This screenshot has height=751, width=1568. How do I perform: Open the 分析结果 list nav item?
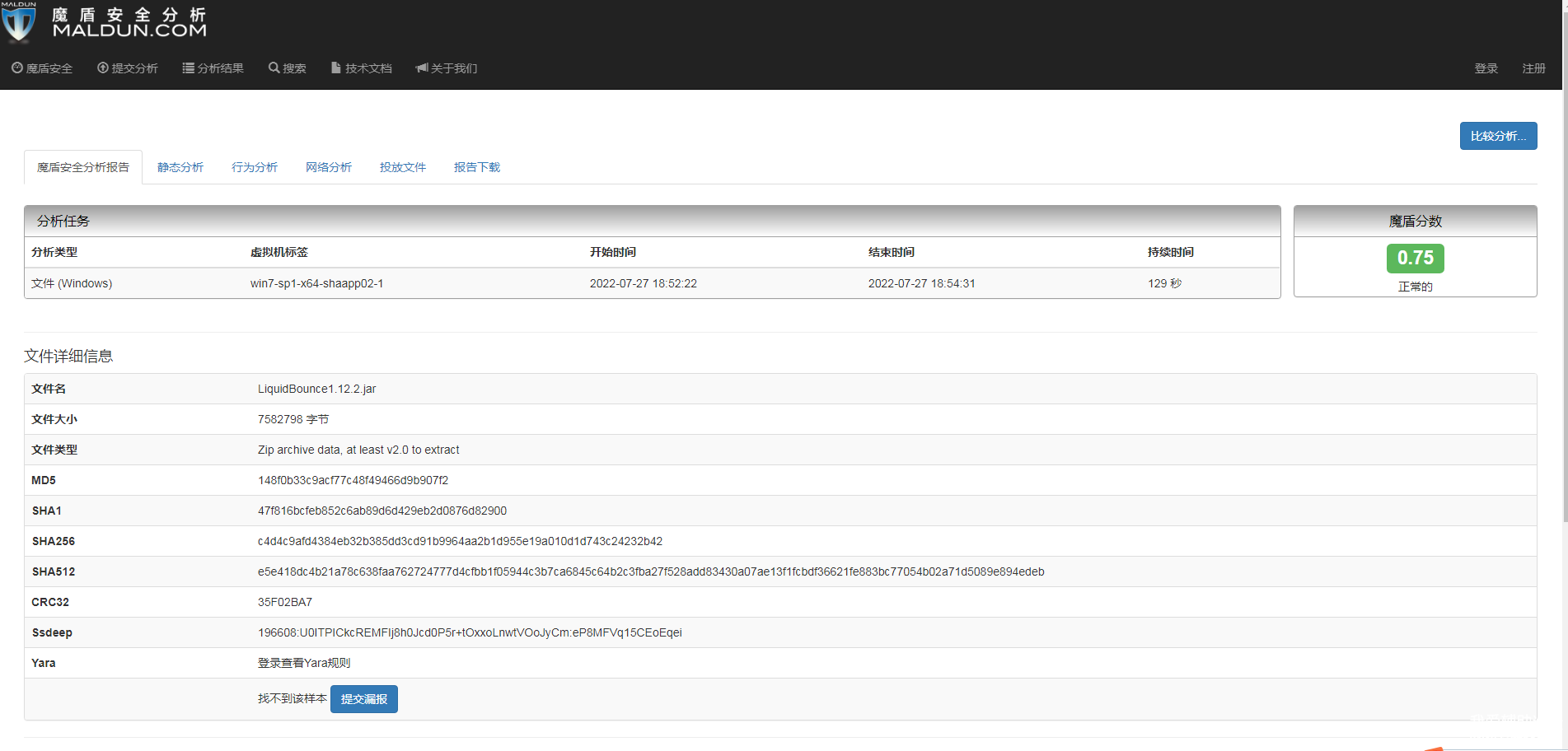[213, 68]
